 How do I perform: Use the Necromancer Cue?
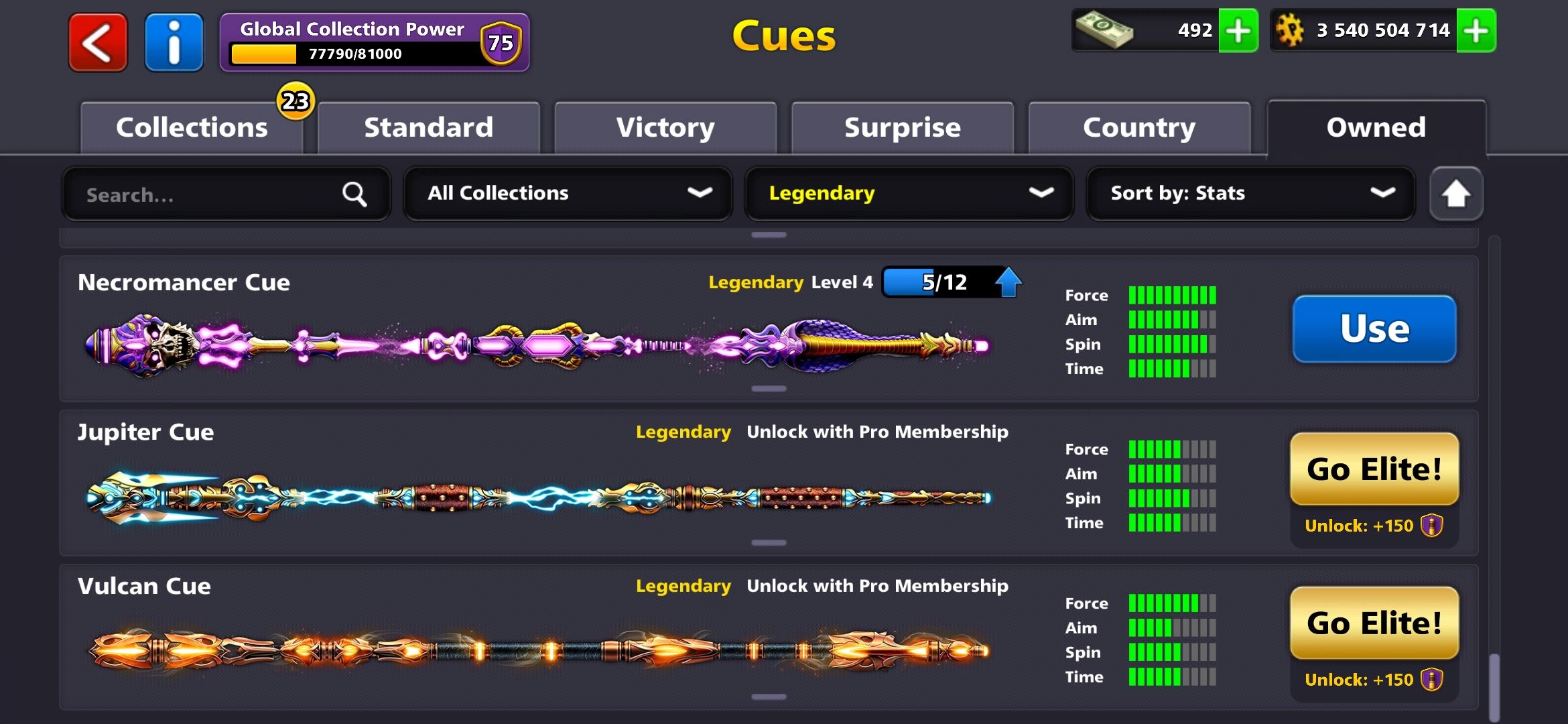(x=1374, y=329)
